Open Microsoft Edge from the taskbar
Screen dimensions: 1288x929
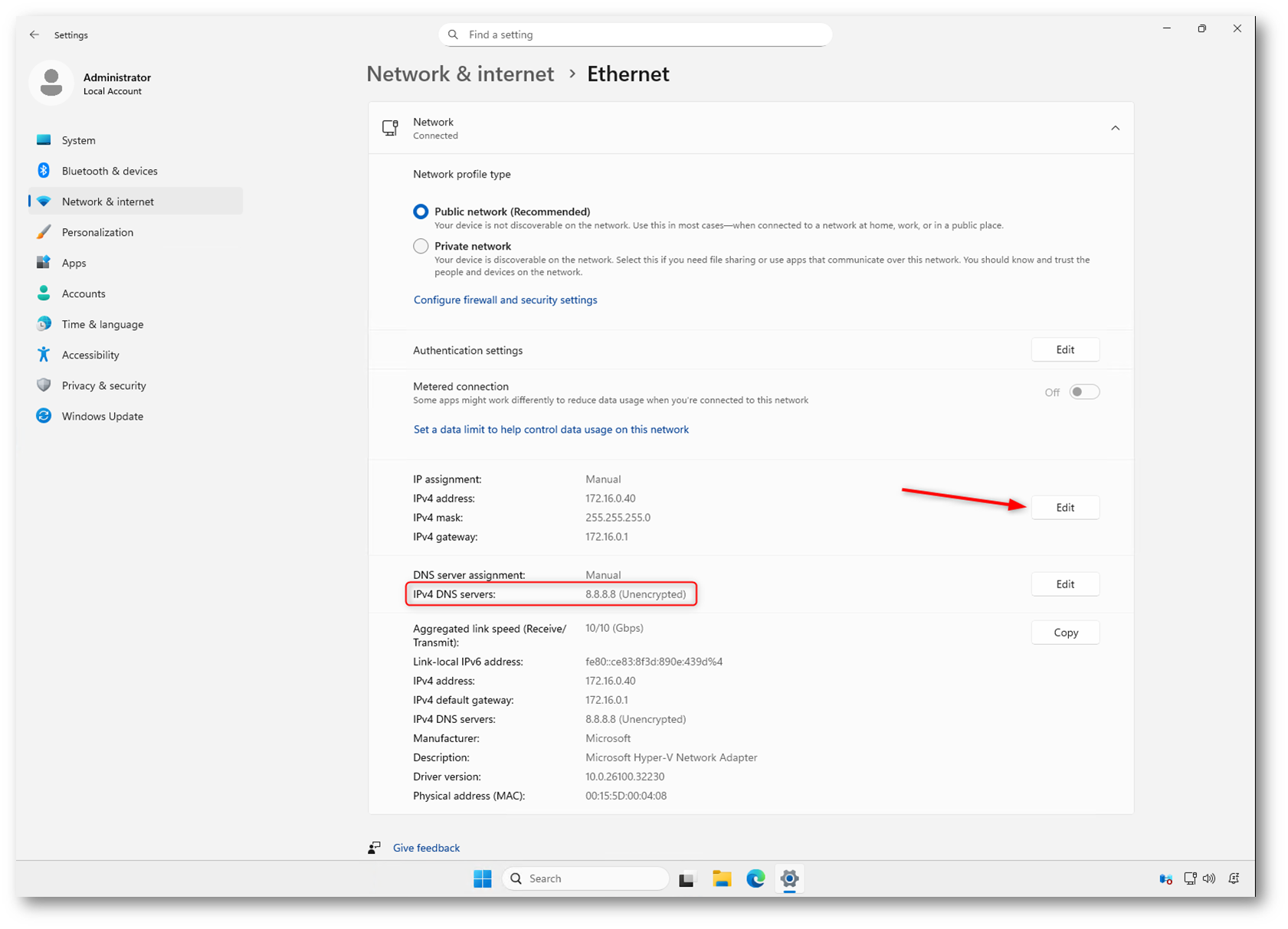tap(755, 878)
